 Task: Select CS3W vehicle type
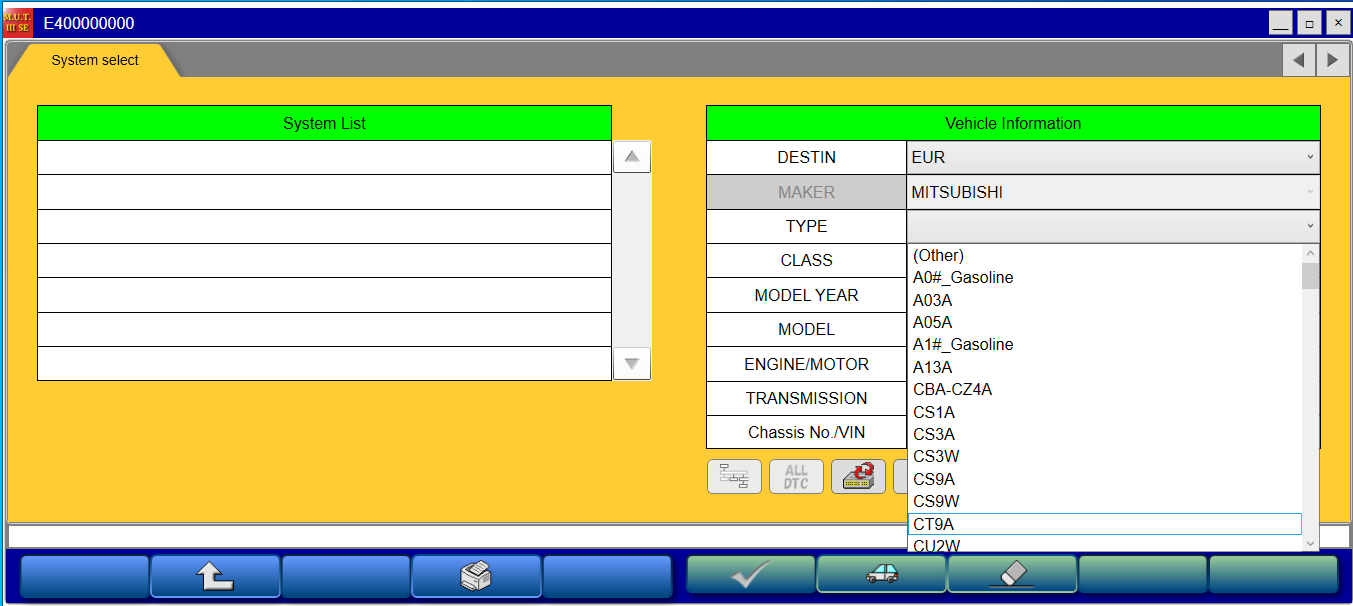pyautogui.click(x=1105, y=456)
